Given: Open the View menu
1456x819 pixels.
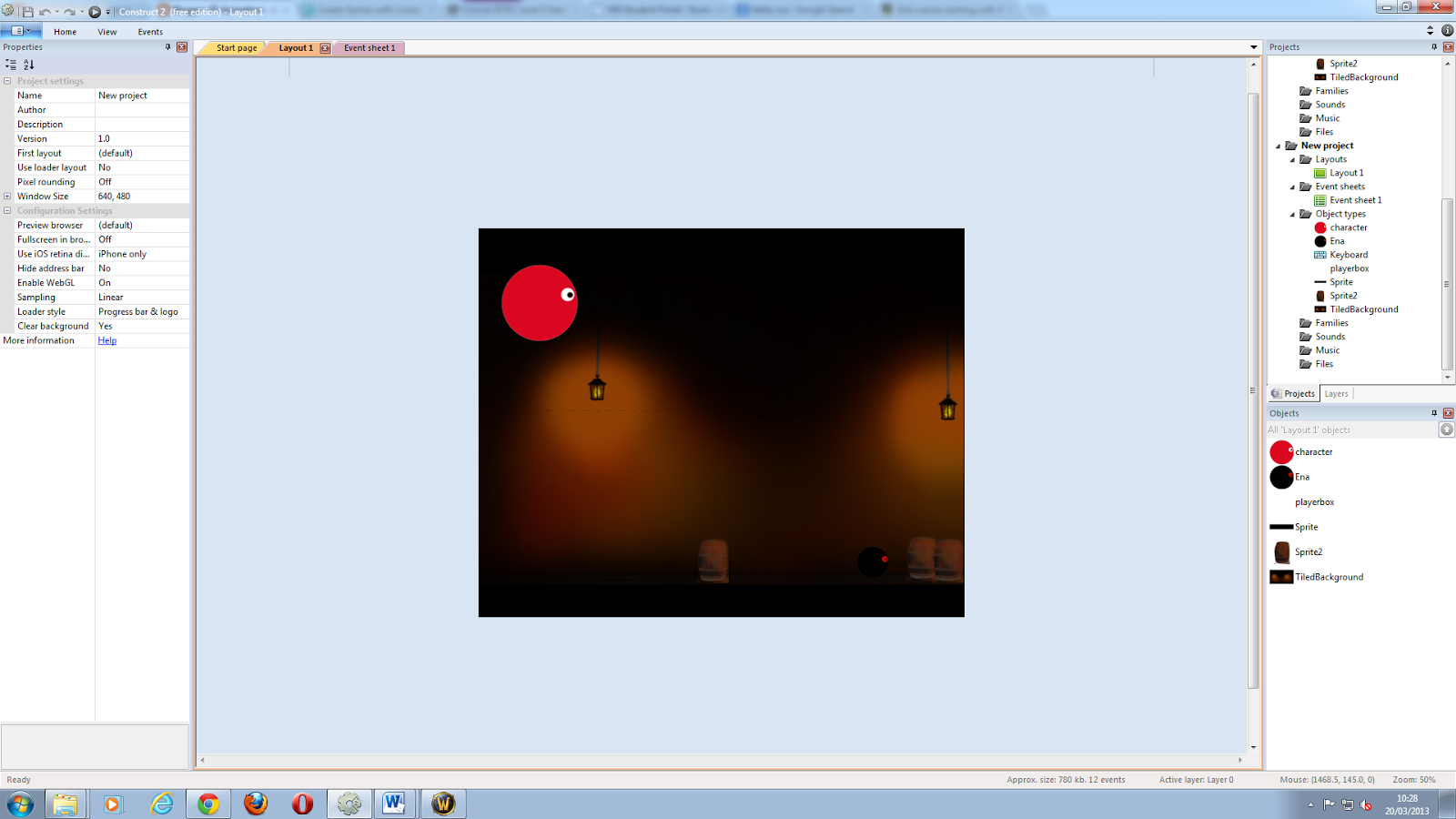Looking at the screenshot, I should click(106, 31).
